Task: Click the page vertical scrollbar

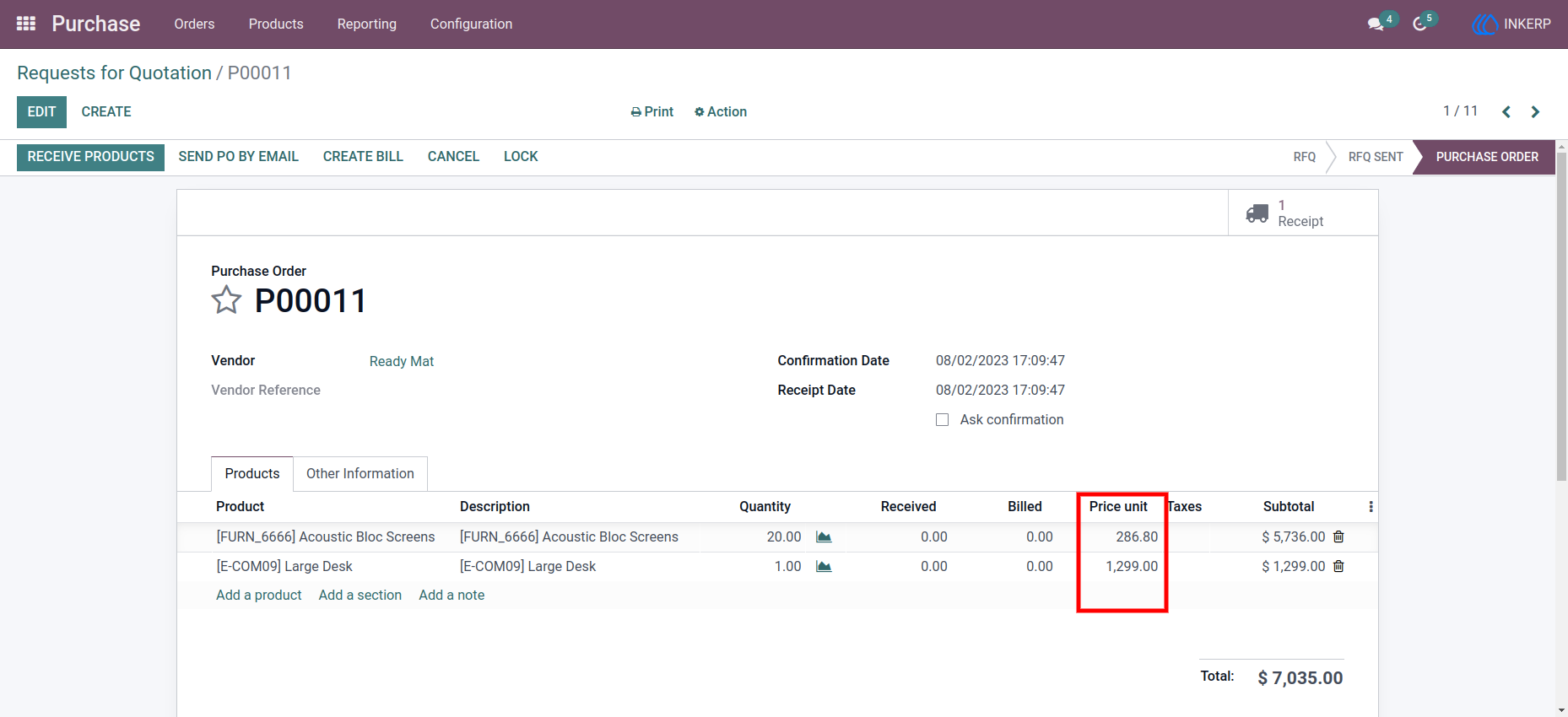Action: coord(1561,316)
